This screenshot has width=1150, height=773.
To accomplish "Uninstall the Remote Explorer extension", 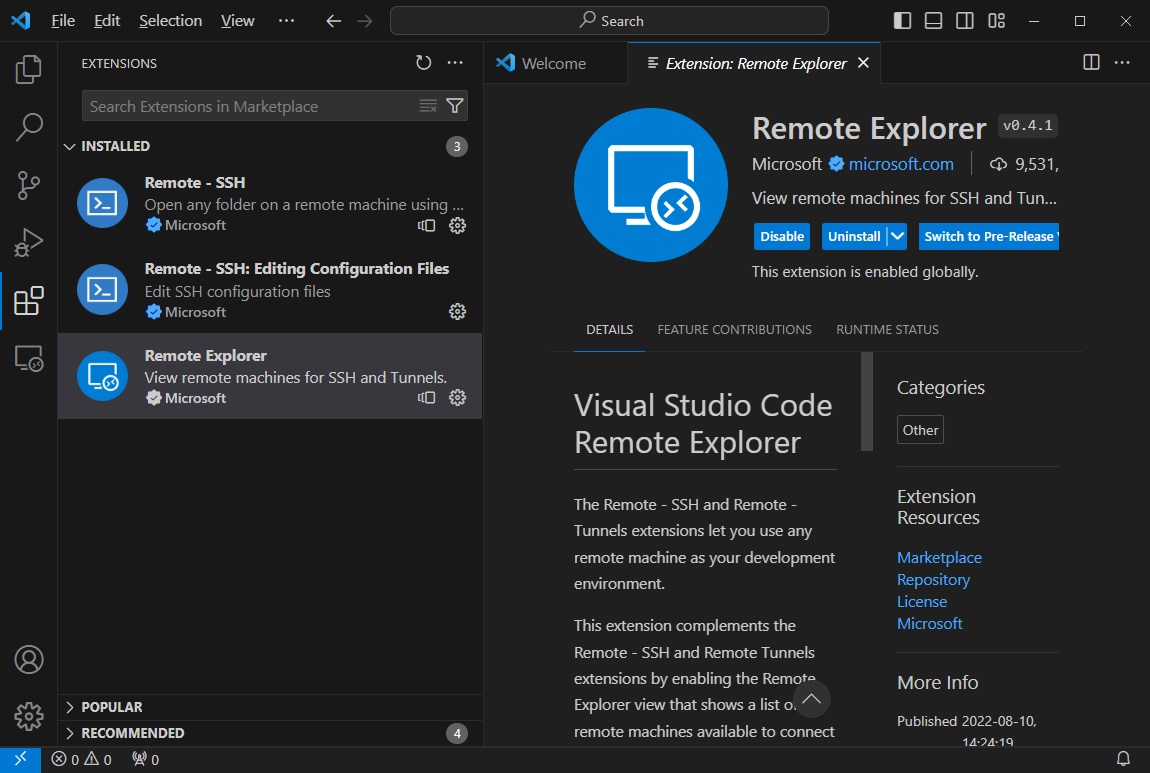I will [x=855, y=236].
